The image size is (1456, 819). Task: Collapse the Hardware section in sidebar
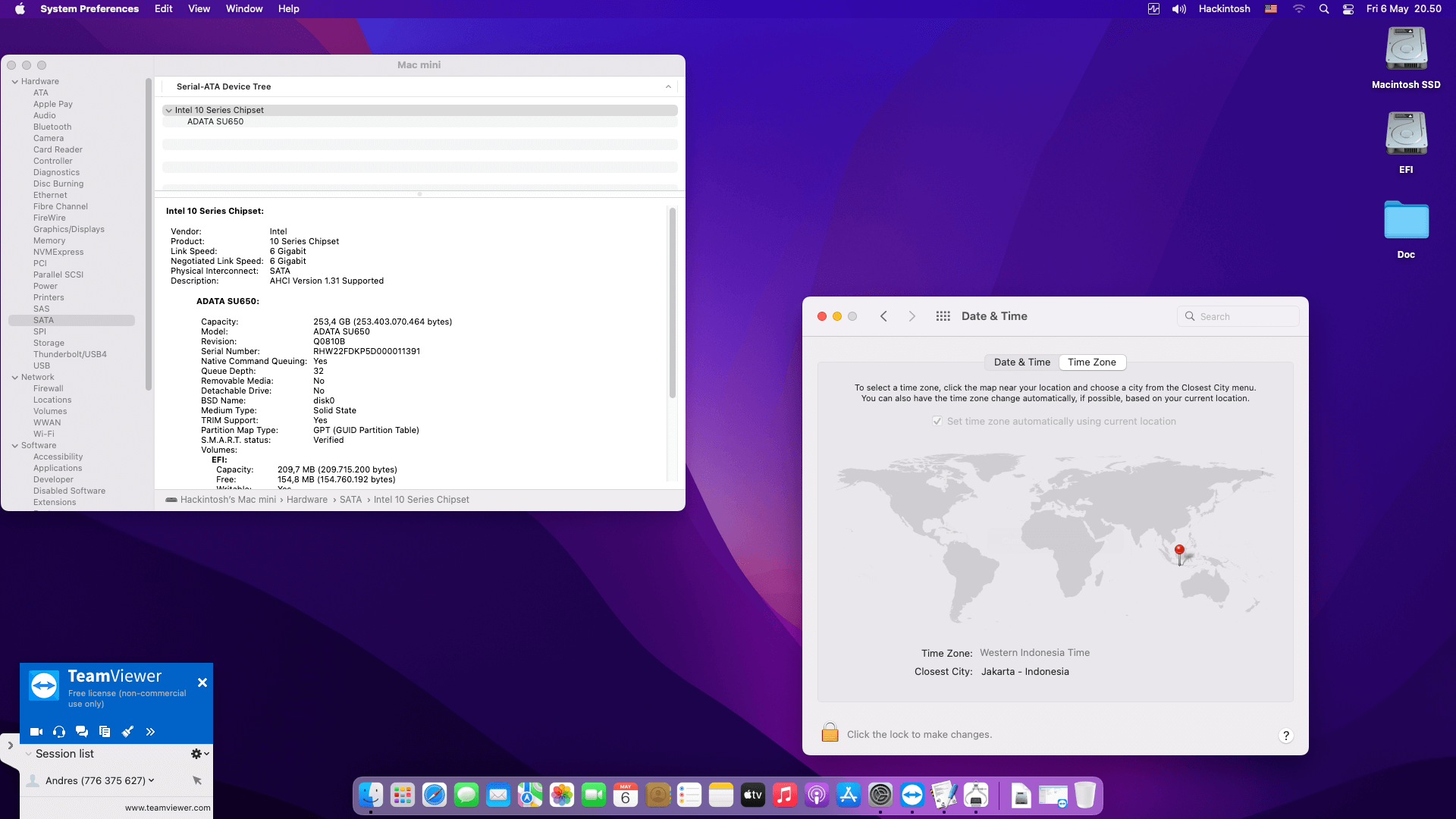(15, 82)
